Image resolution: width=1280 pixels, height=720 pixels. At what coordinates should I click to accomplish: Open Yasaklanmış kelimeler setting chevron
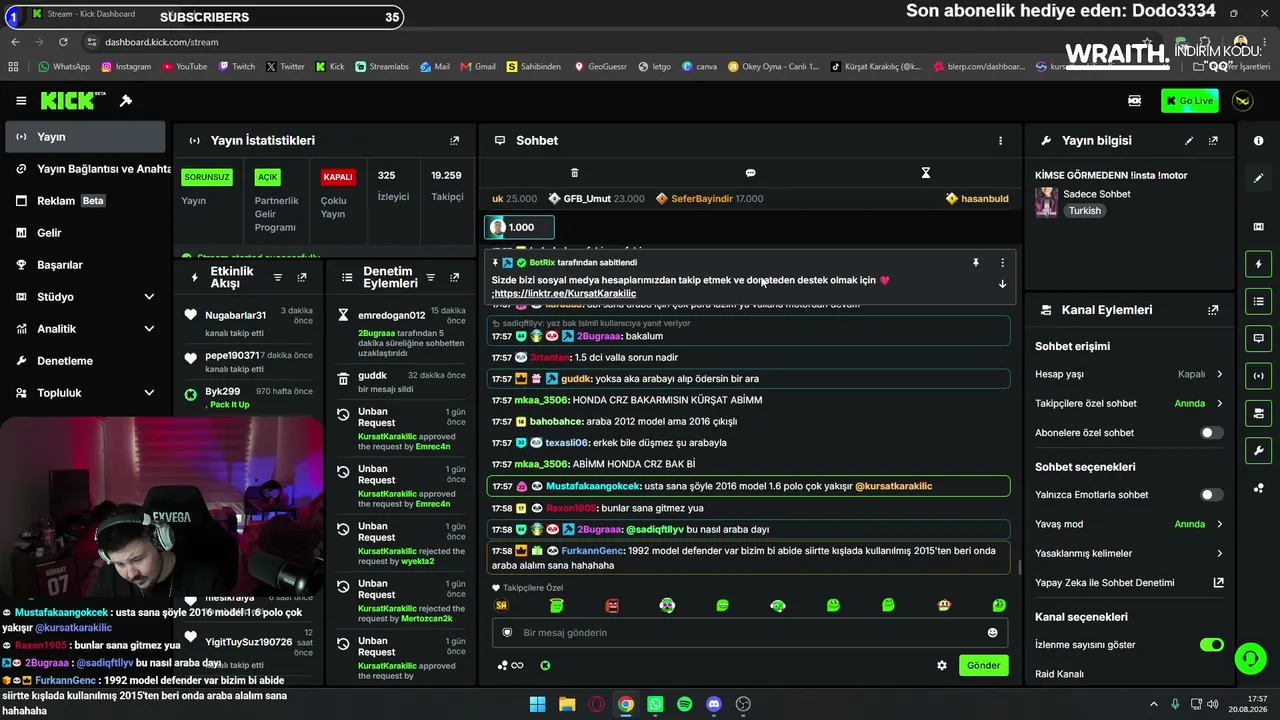[x=1219, y=554]
